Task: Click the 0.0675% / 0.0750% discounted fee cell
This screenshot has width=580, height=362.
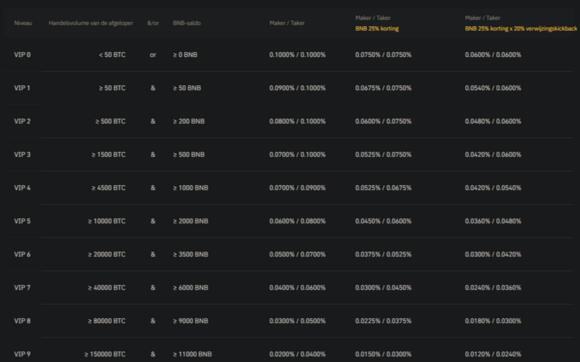Action: [x=383, y=88]
